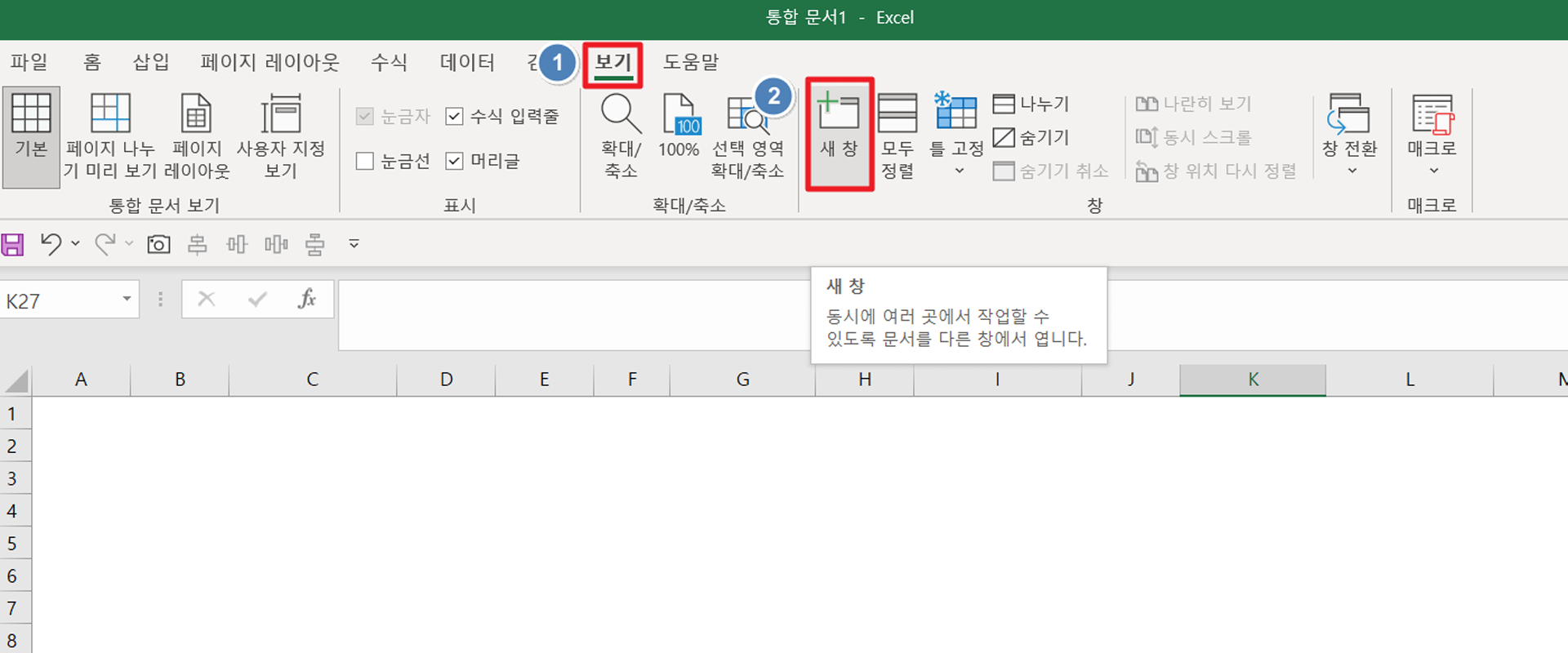
Task: Undo the last action
Action: click(x=51, y=244)
